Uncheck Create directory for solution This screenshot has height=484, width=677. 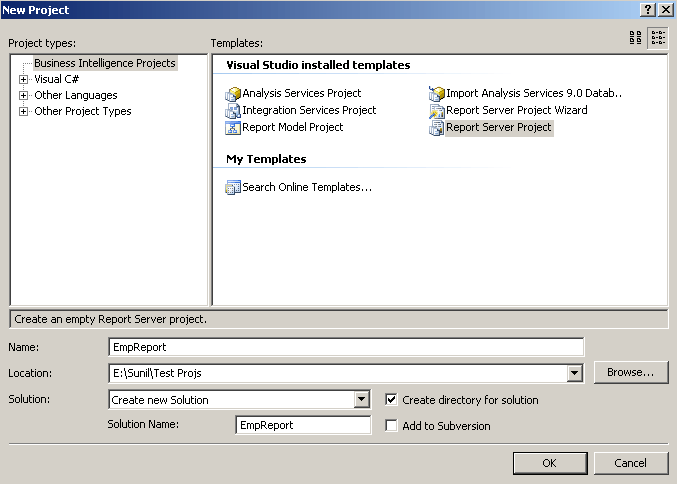coord(392,399)
